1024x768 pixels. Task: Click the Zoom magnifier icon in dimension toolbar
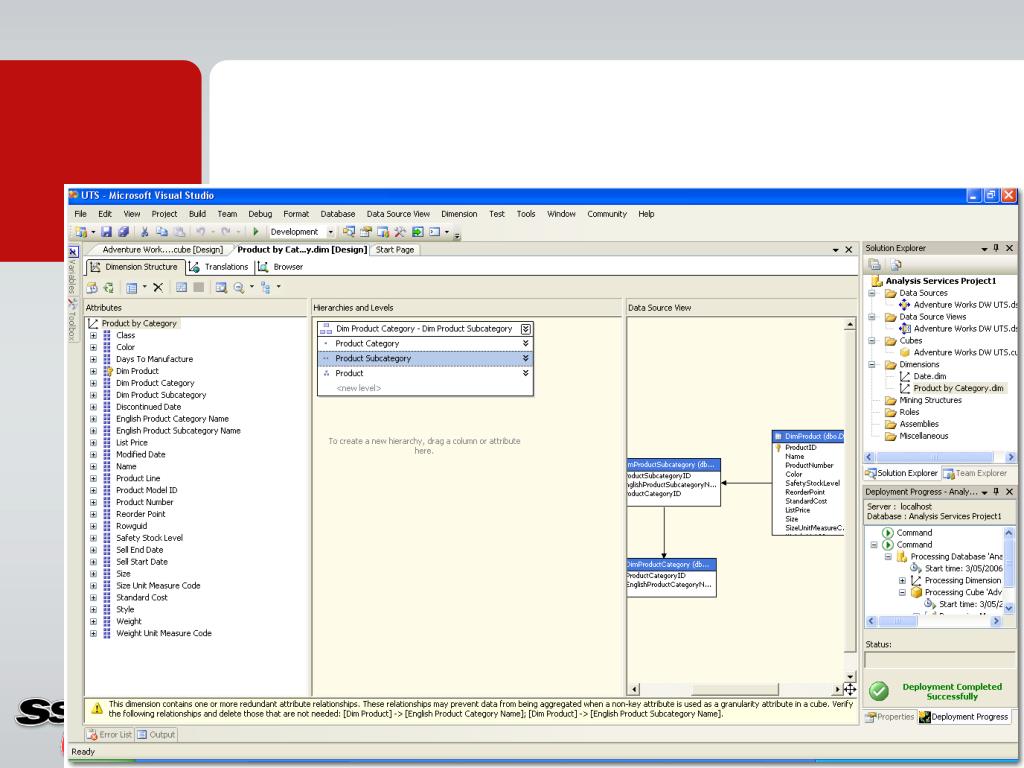[x=239, y=287]
